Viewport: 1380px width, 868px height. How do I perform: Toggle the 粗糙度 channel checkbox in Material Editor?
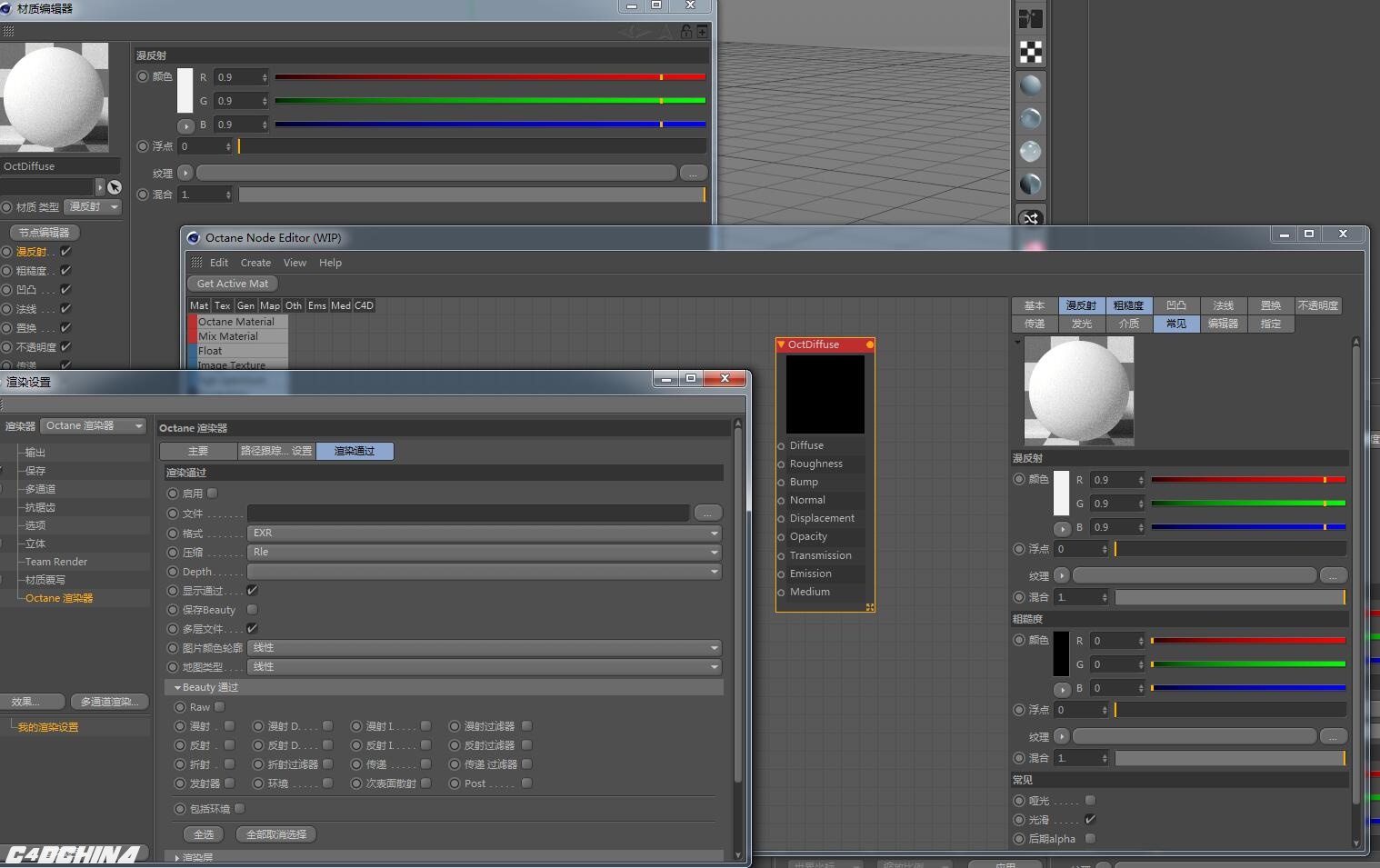(65, 271)
